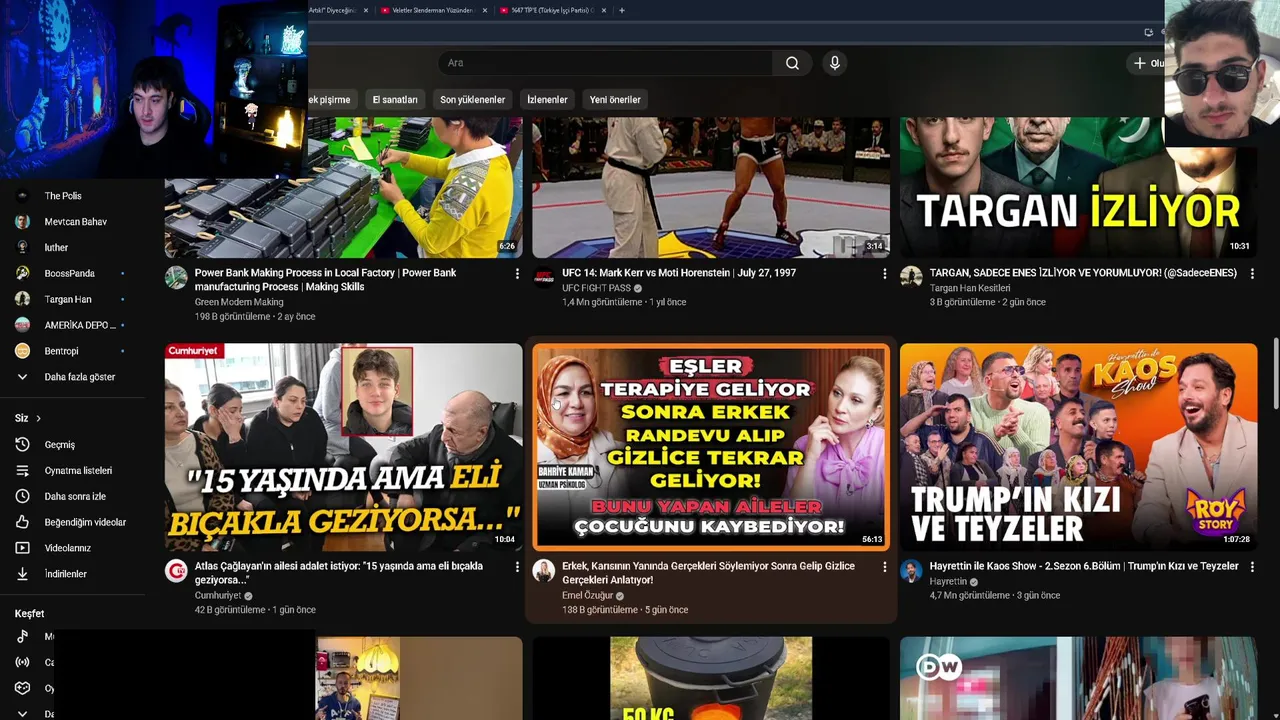Open options menu for Atlas Çağlayan video
Screen dimensions: 1280x720
(517, 567)
